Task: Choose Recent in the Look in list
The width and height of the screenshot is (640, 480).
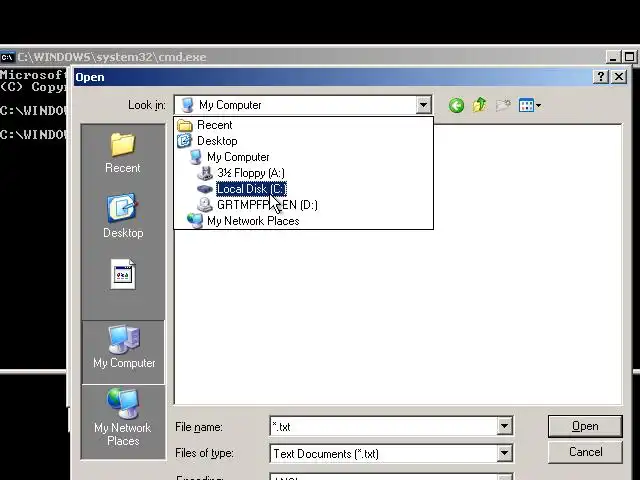Action: click(214, 125)
